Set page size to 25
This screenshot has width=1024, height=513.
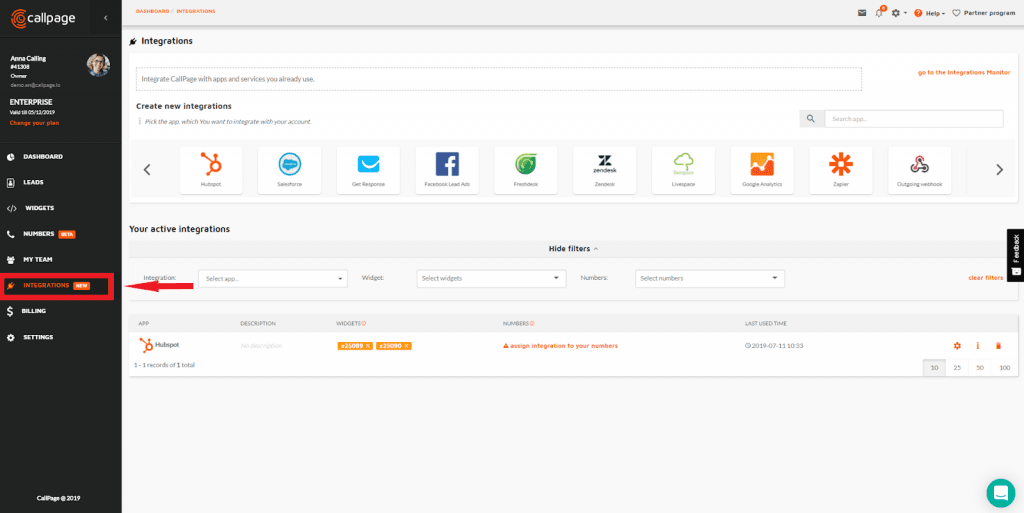click(957, 368)
